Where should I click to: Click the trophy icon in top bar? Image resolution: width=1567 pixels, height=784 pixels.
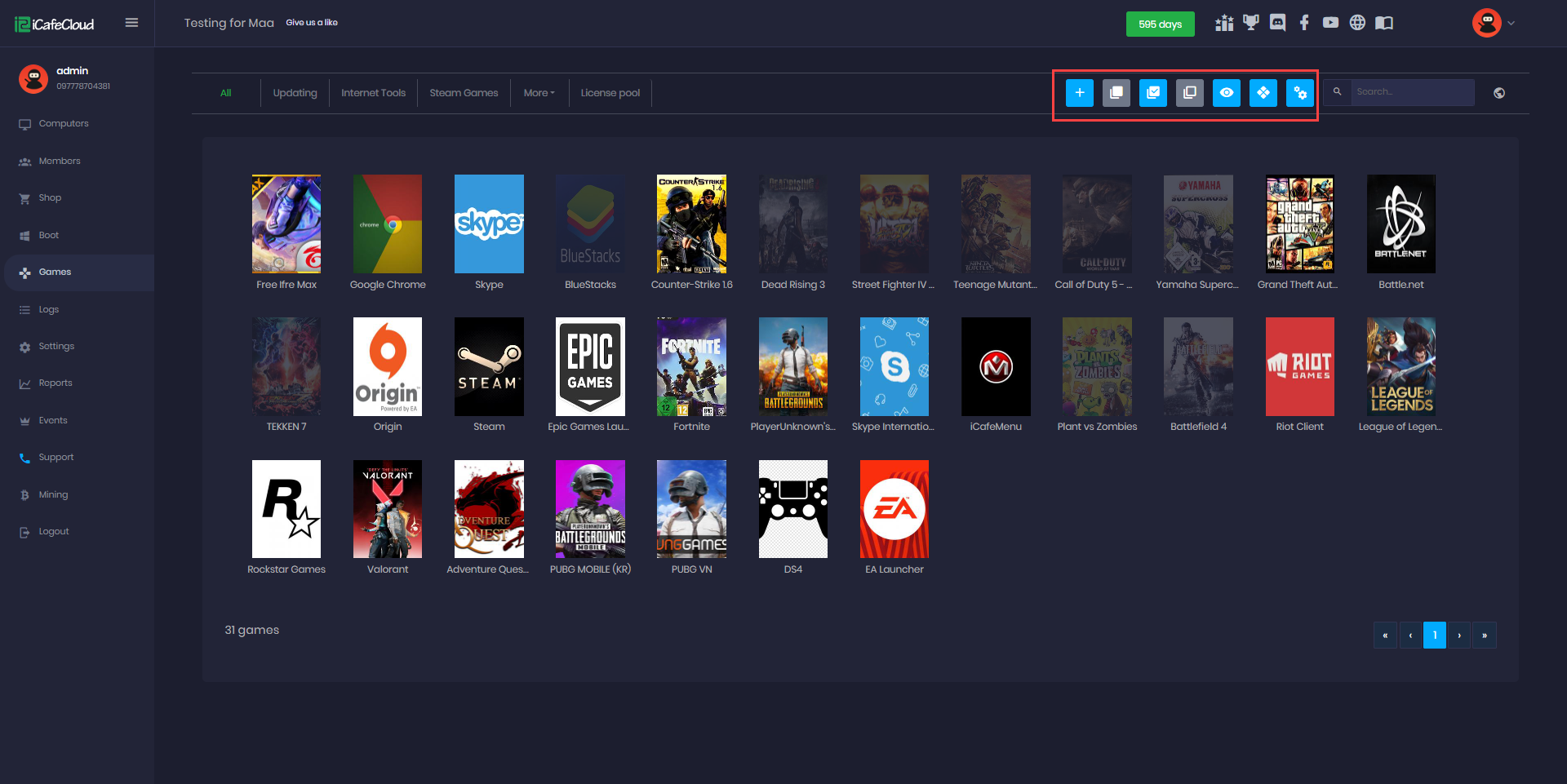pos(1250,23)
